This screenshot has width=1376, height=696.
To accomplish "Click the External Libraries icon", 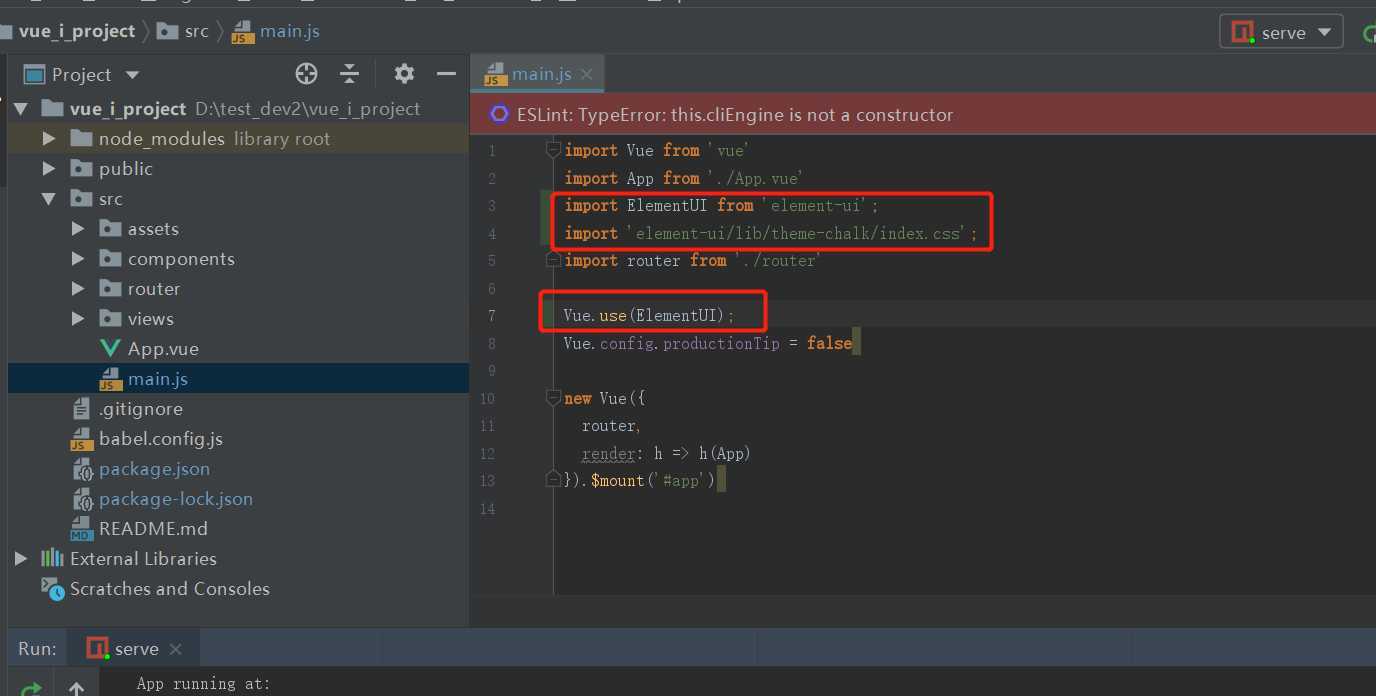I will pyautogui.click(x=52, y=558).
